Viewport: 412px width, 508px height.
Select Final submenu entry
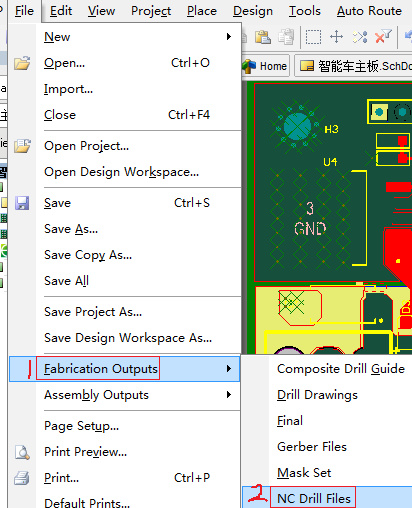[x=328, y=421]
